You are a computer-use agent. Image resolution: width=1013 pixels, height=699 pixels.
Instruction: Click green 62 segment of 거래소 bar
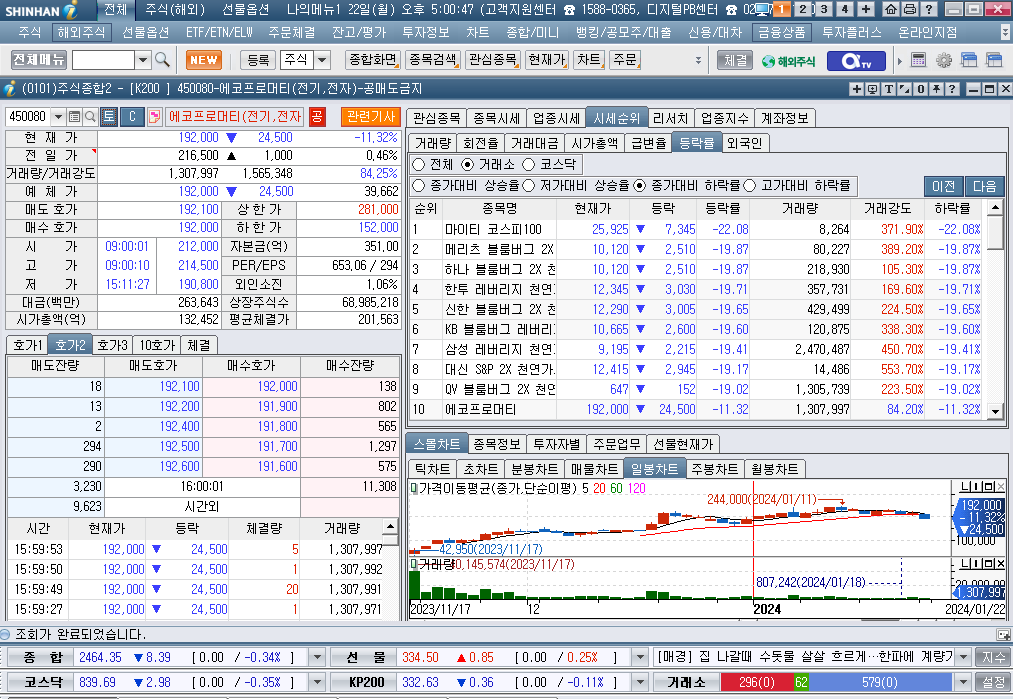point(801,682)
